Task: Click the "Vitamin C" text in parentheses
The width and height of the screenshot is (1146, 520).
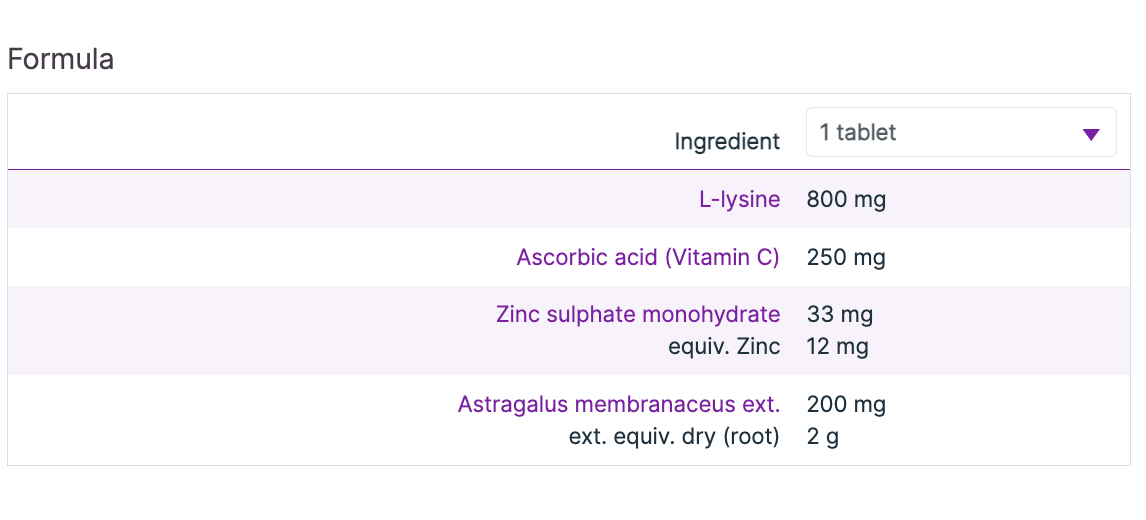Action: (722, 257)
